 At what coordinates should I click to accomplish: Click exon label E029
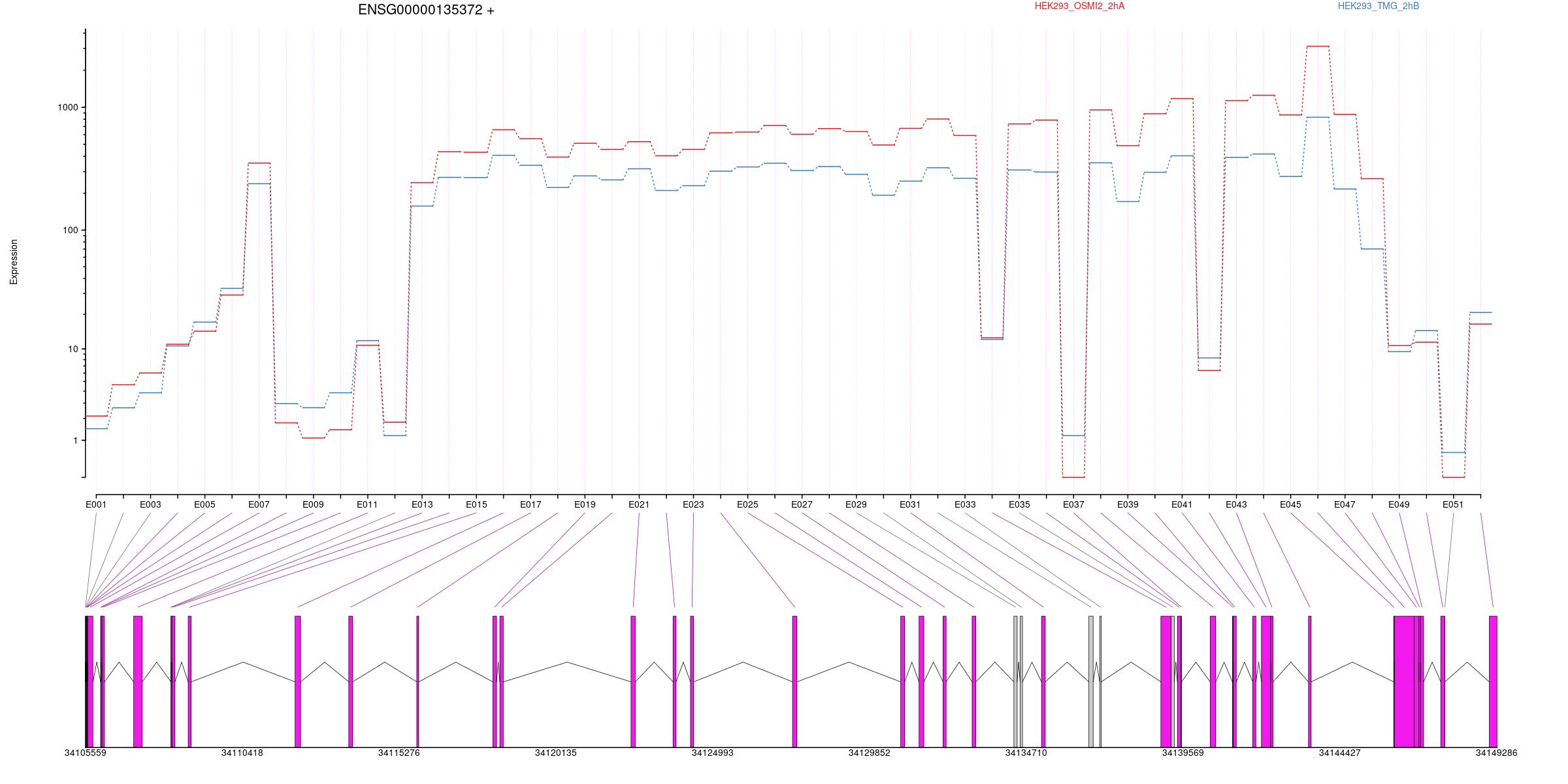point(856,504)
